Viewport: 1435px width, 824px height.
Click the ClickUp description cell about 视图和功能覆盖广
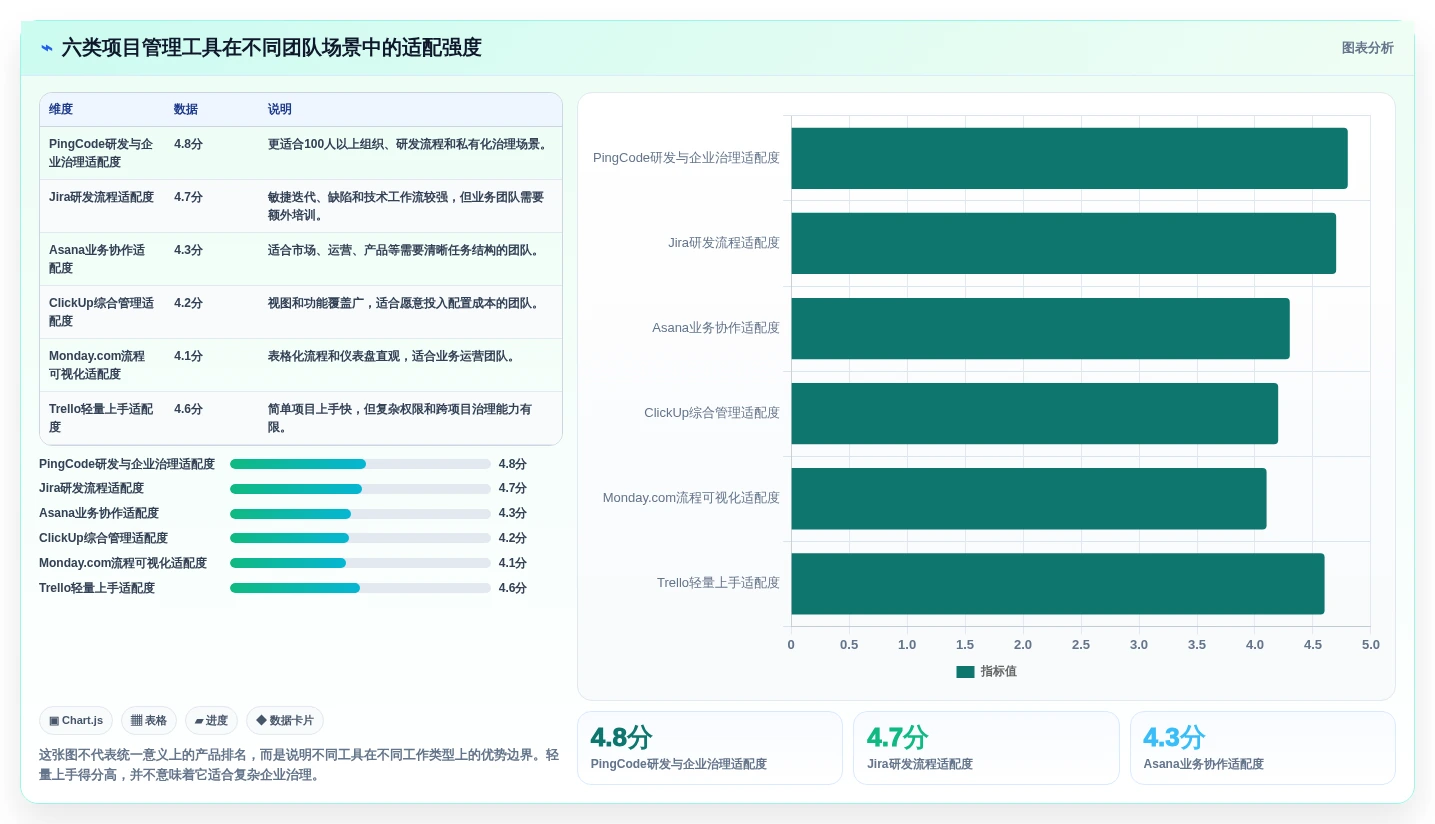tap(405, 303)
